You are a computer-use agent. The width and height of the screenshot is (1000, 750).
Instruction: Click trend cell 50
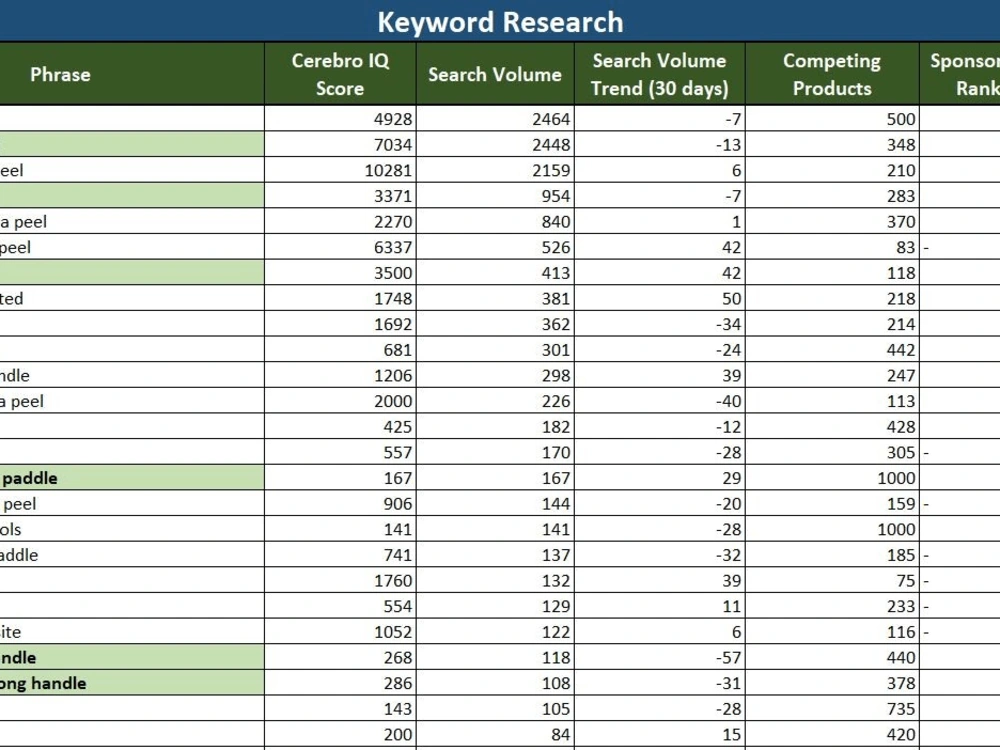click(659, 298)
